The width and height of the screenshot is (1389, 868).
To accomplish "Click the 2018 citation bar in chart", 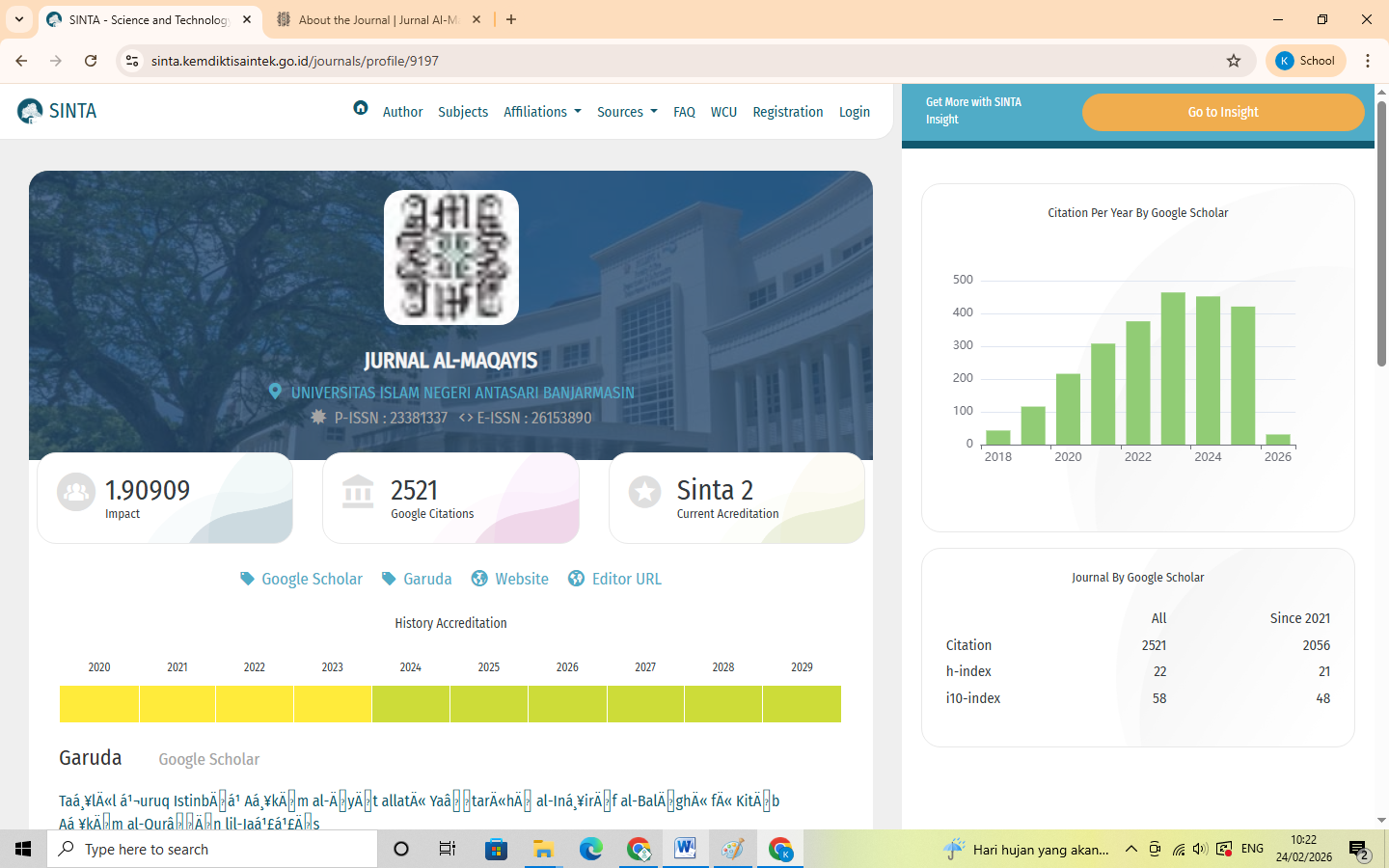I will (998, 438).
